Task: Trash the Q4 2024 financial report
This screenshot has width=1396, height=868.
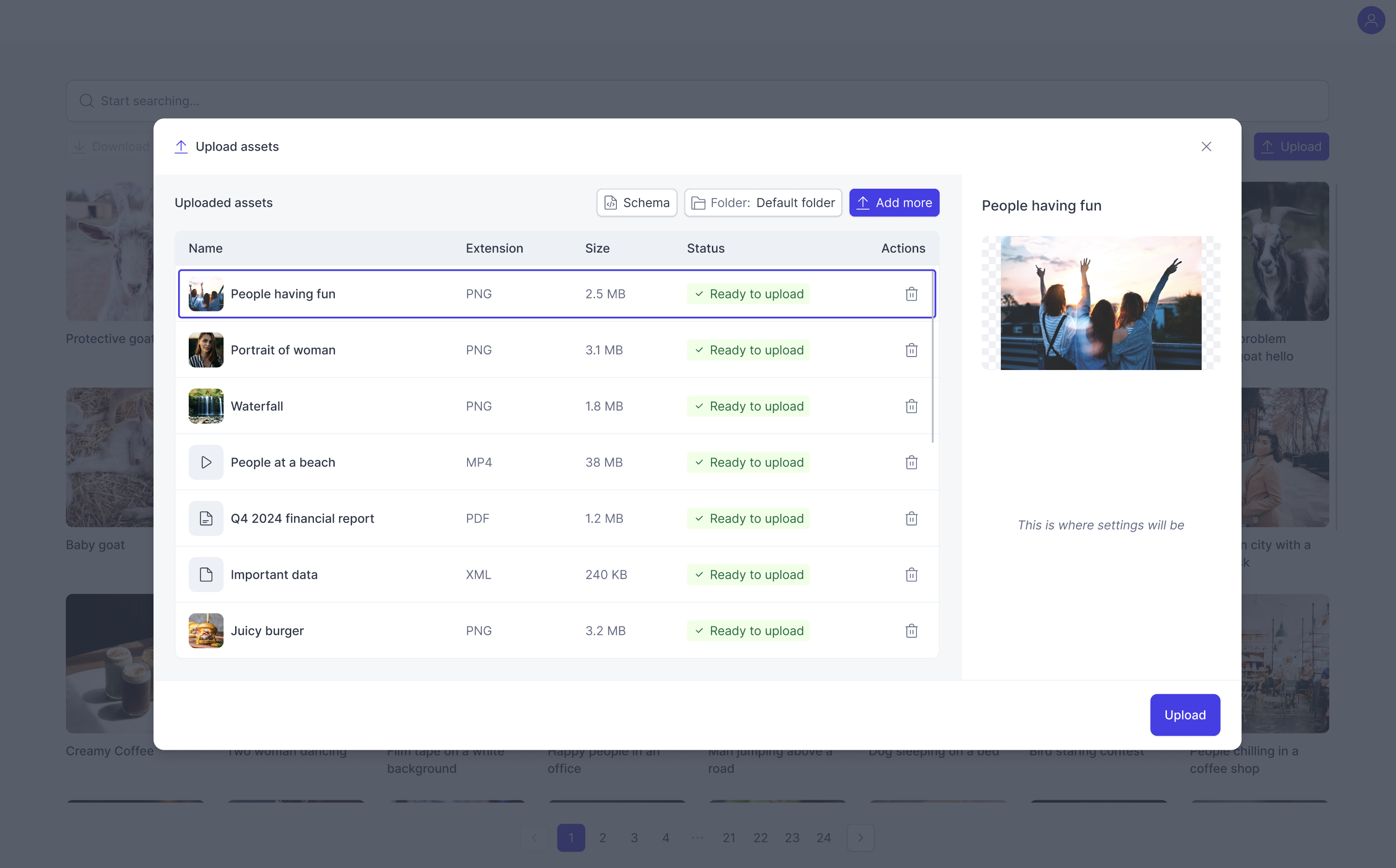Action: click(911, 519)
